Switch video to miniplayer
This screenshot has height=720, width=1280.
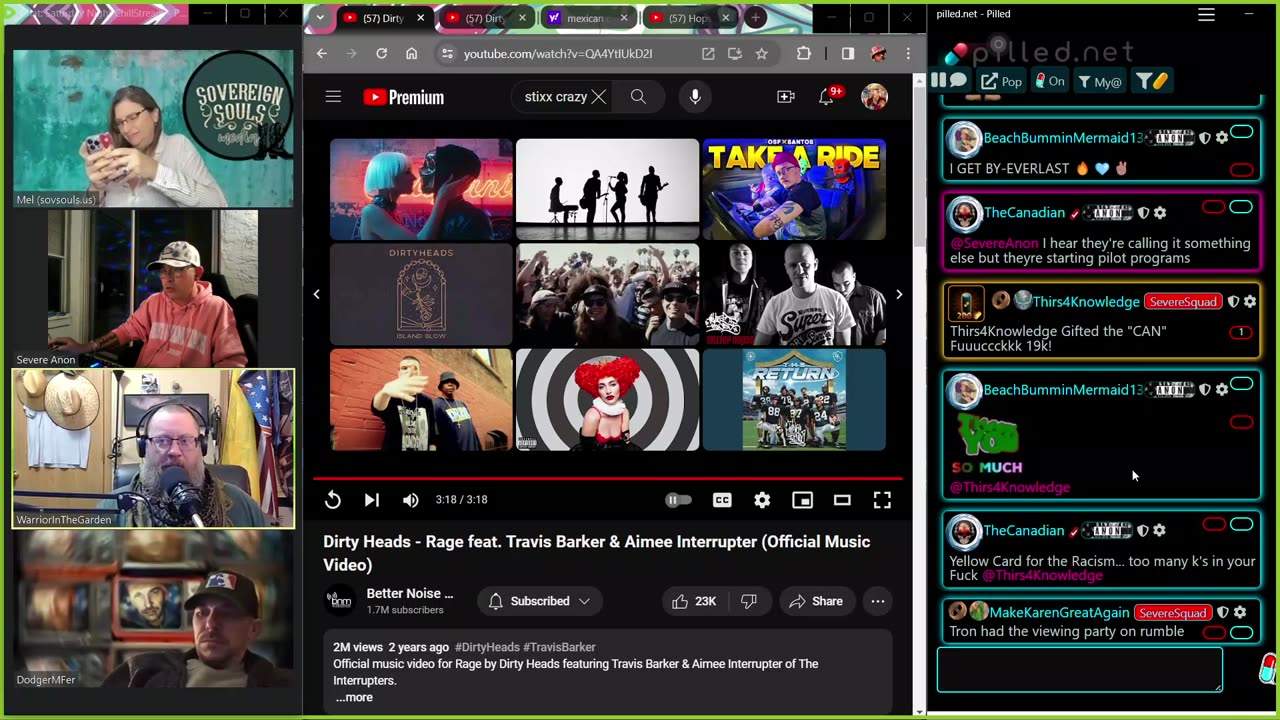tap(802, 500)
